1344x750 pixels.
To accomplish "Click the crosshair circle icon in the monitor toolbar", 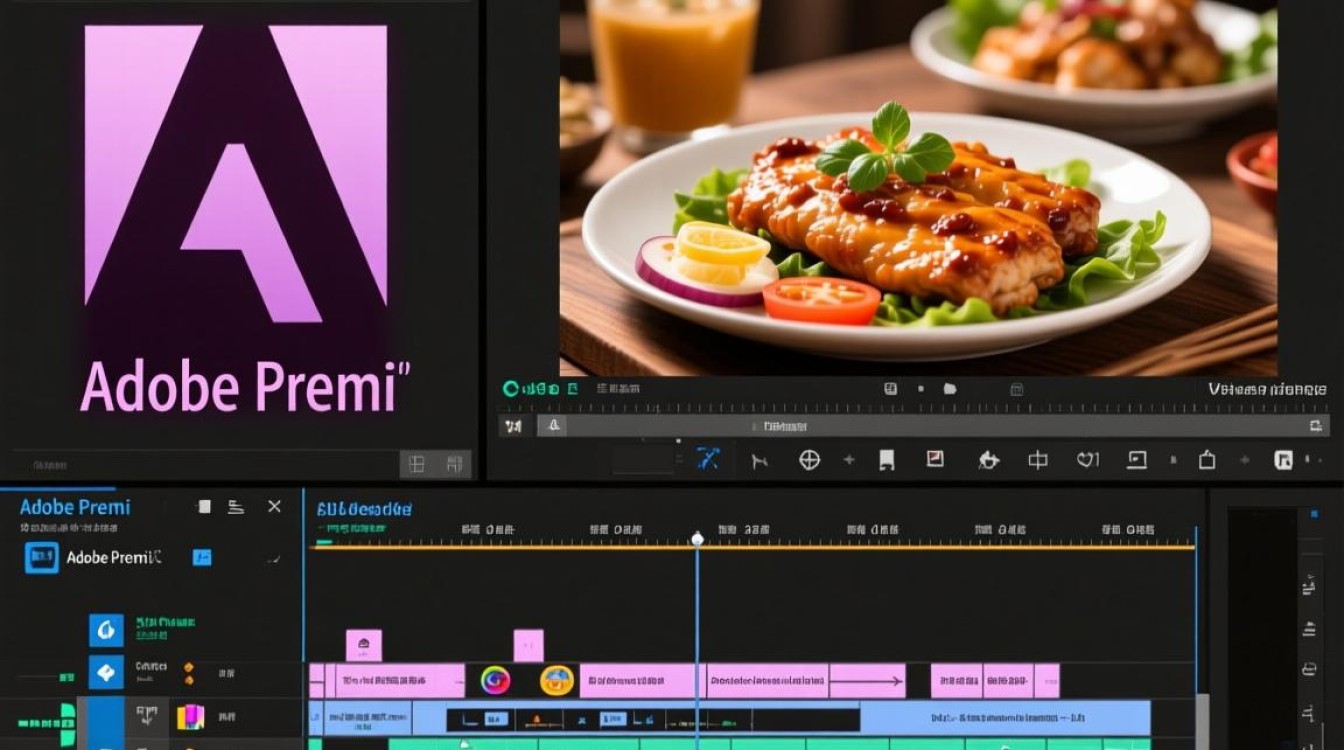I will click(x=809, y=460).
